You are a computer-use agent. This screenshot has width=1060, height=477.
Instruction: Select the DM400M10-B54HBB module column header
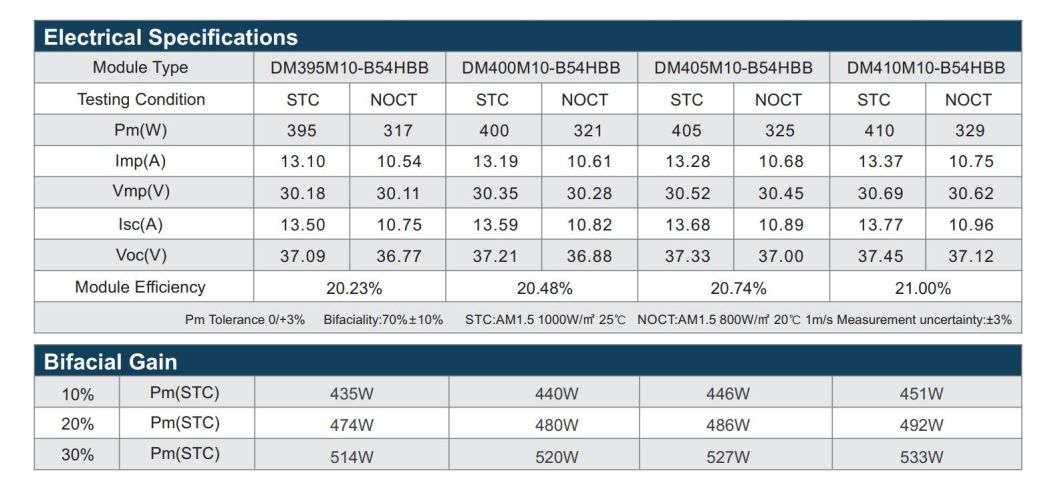point(541,68)
